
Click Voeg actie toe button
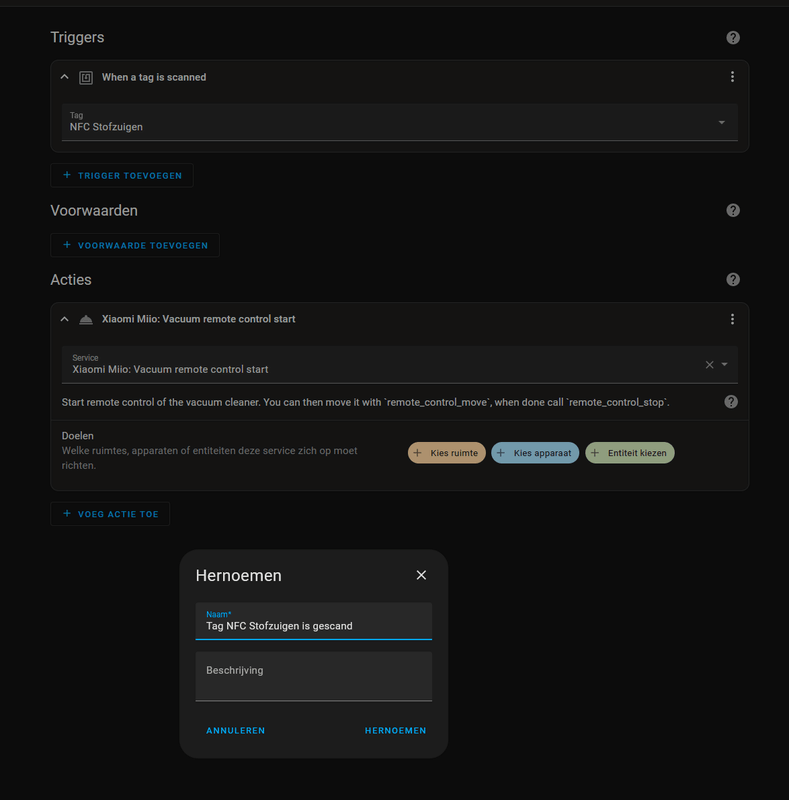[x=110, y=514]
